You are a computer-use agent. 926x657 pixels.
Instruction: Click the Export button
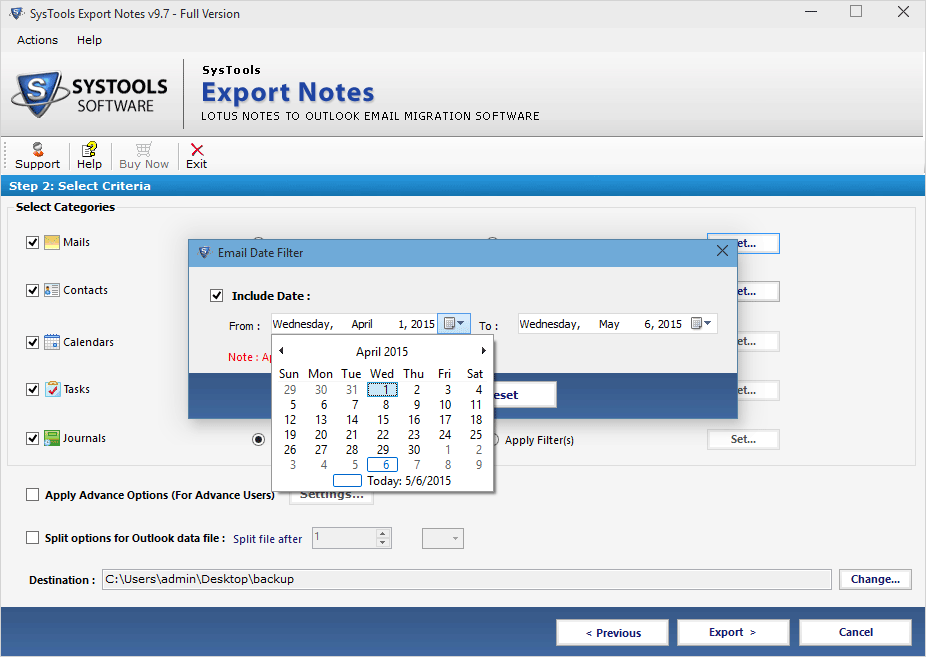[x=733, y=632]
